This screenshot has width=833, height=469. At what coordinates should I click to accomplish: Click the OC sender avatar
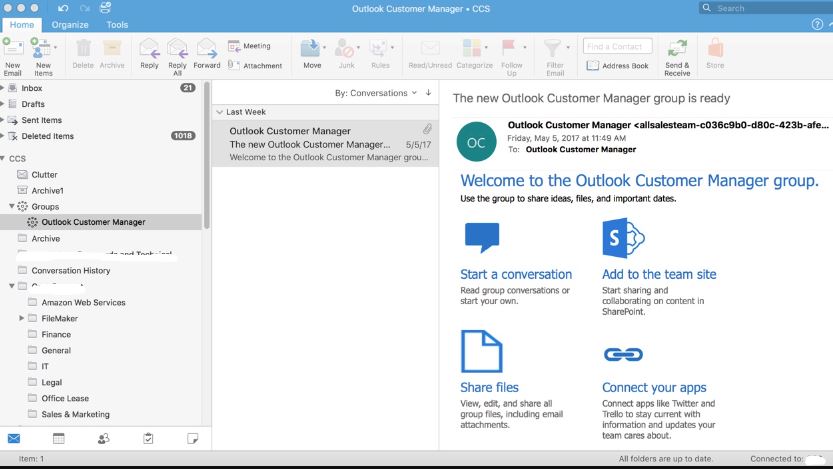pos(476,142)
